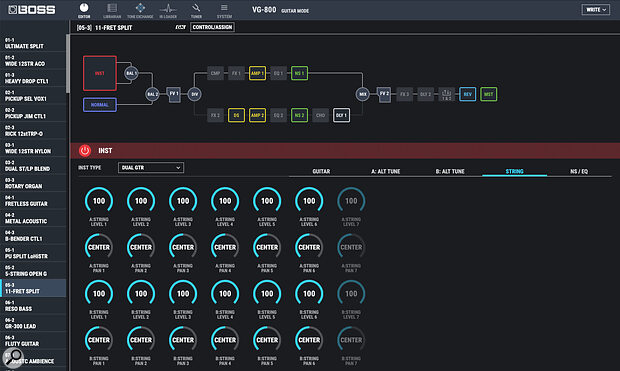
Task: Select the EQ 1 block
Action: click(278, 73)
